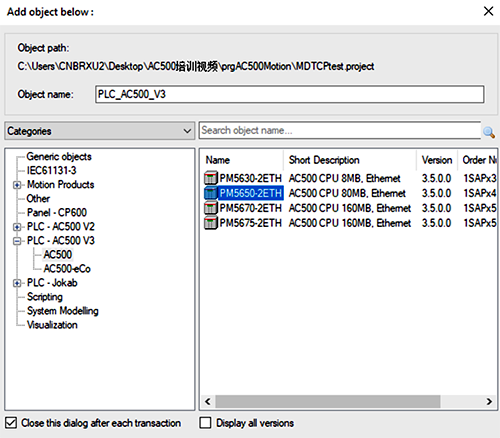Click the Object name text field
This screenshot has height=438, width=500.
coord(289,94)
